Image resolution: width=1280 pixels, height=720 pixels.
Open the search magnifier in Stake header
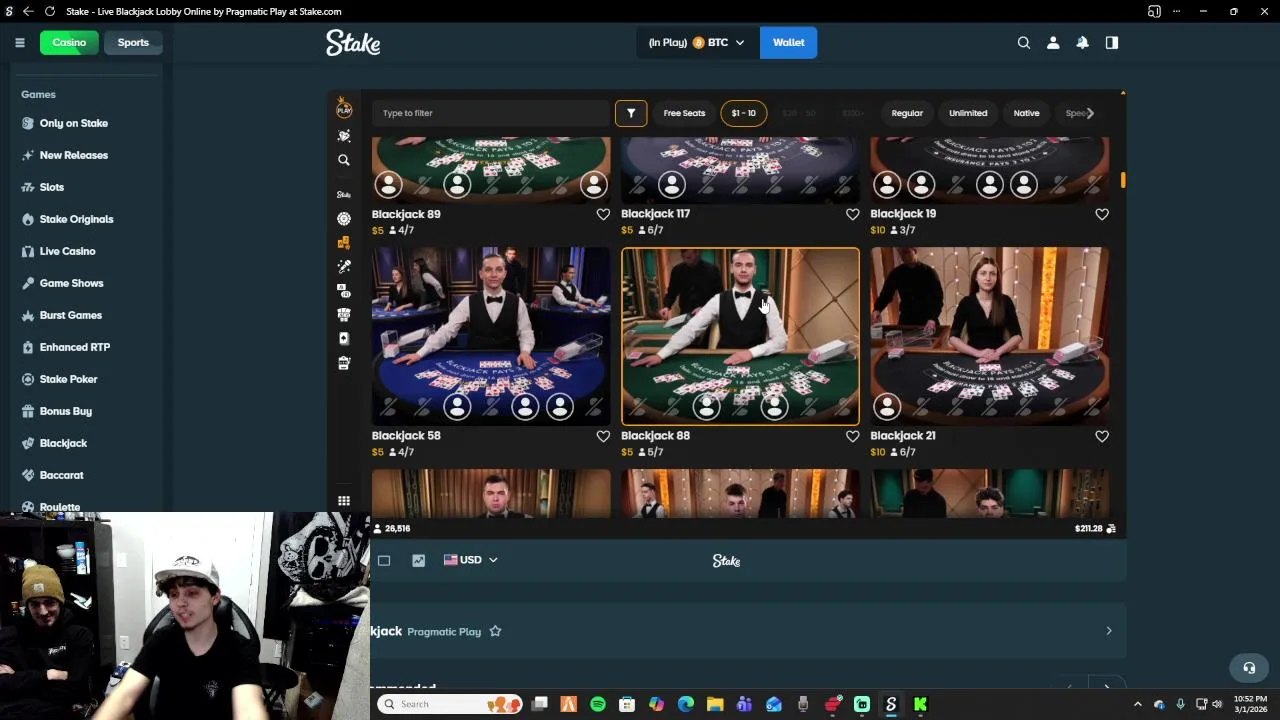tap(1024, 43)
